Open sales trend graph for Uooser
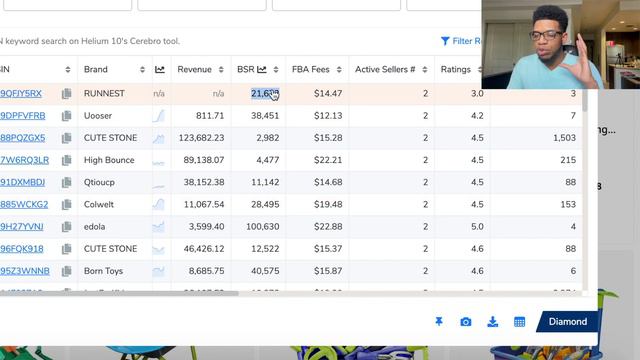Screen dimensions: 640x360 coord(159,116)
